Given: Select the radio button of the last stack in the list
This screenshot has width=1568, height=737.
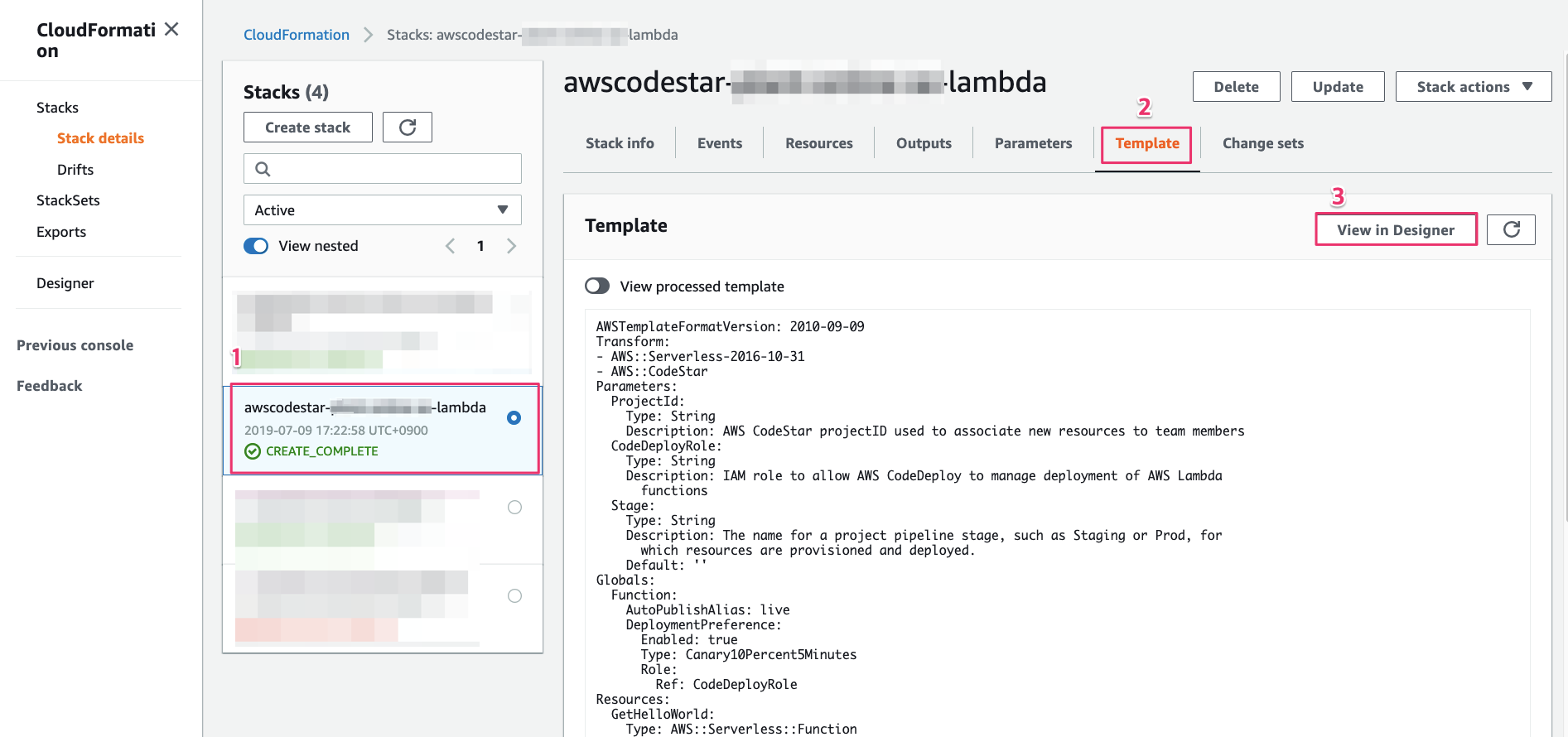Looking at the screenshot, I should (x=514, y=596).
